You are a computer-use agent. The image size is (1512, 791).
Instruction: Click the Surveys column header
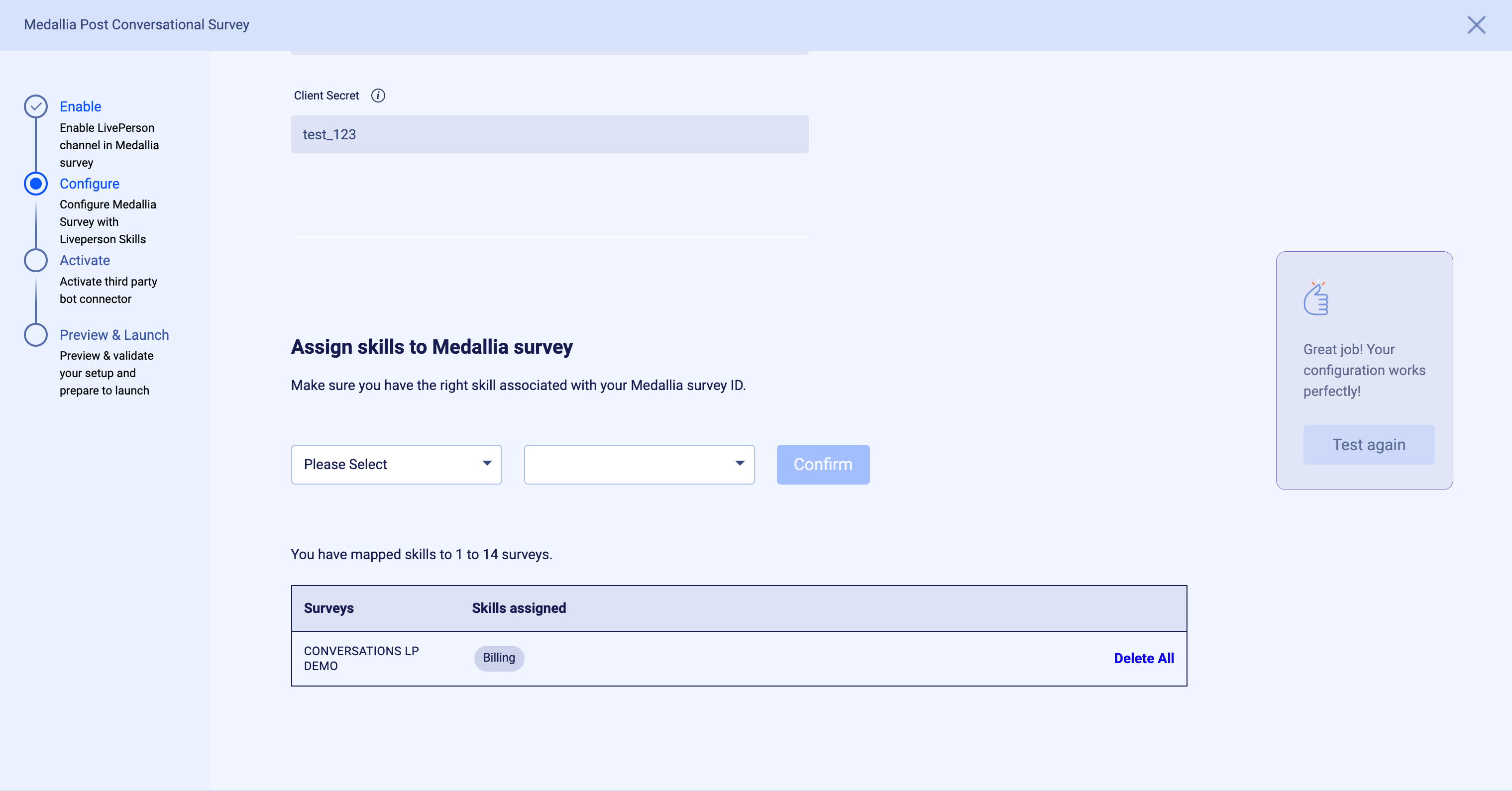(x=328, y=608)
